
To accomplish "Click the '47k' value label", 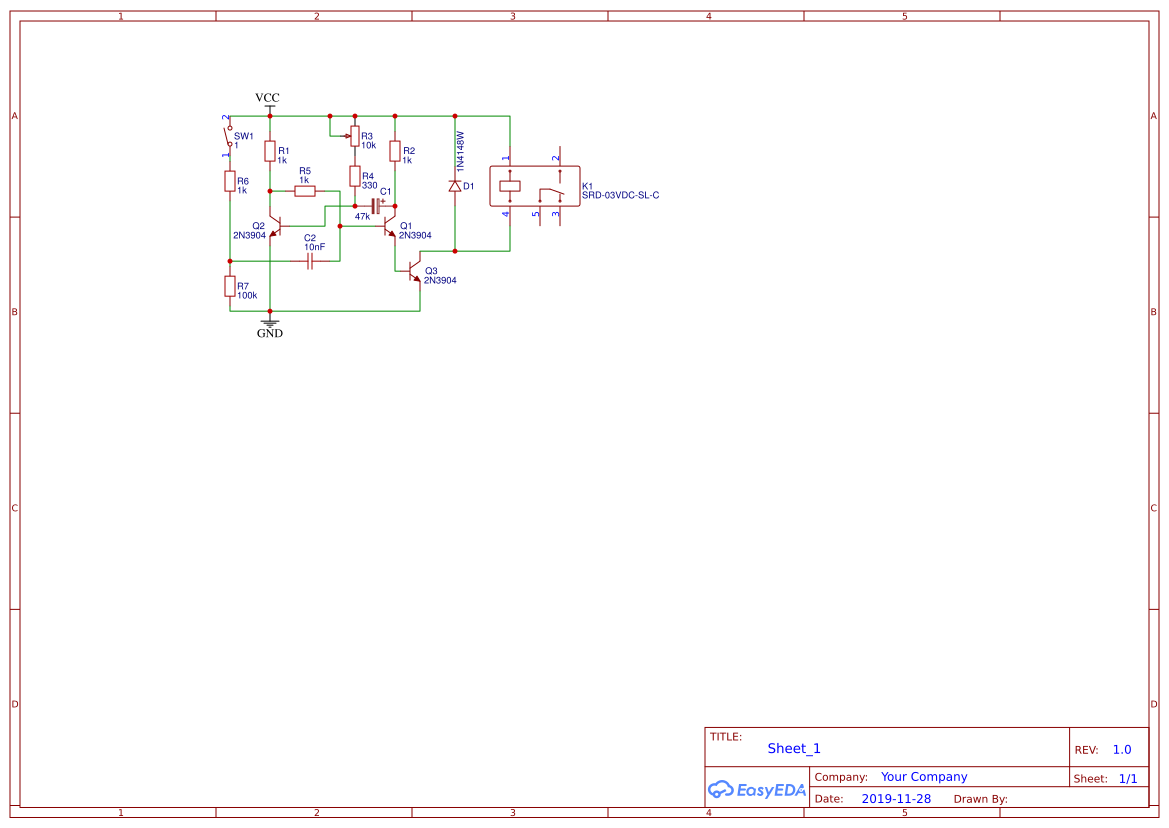I will tap(362, 217).
